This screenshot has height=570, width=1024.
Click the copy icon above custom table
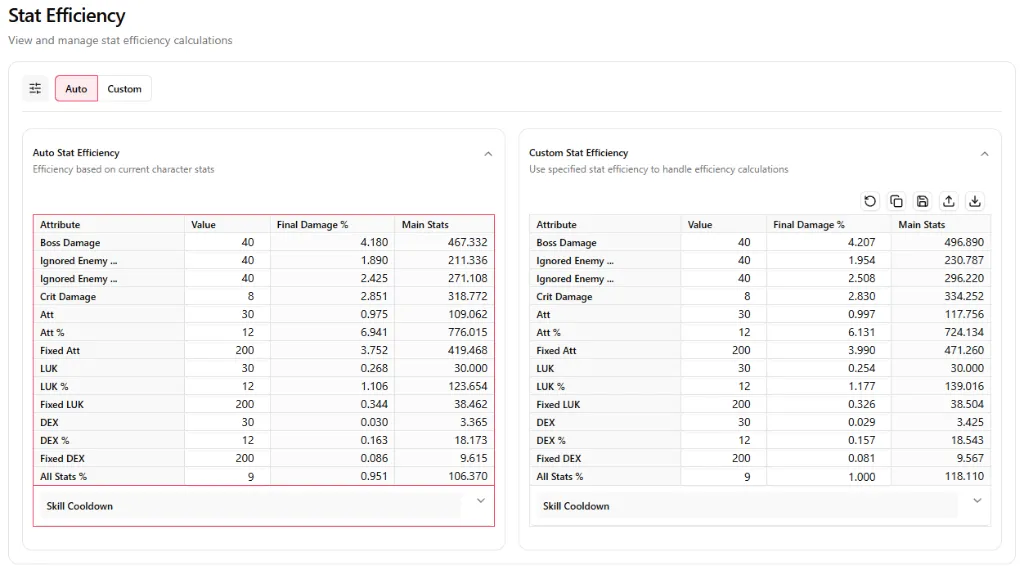coord(897,201)
